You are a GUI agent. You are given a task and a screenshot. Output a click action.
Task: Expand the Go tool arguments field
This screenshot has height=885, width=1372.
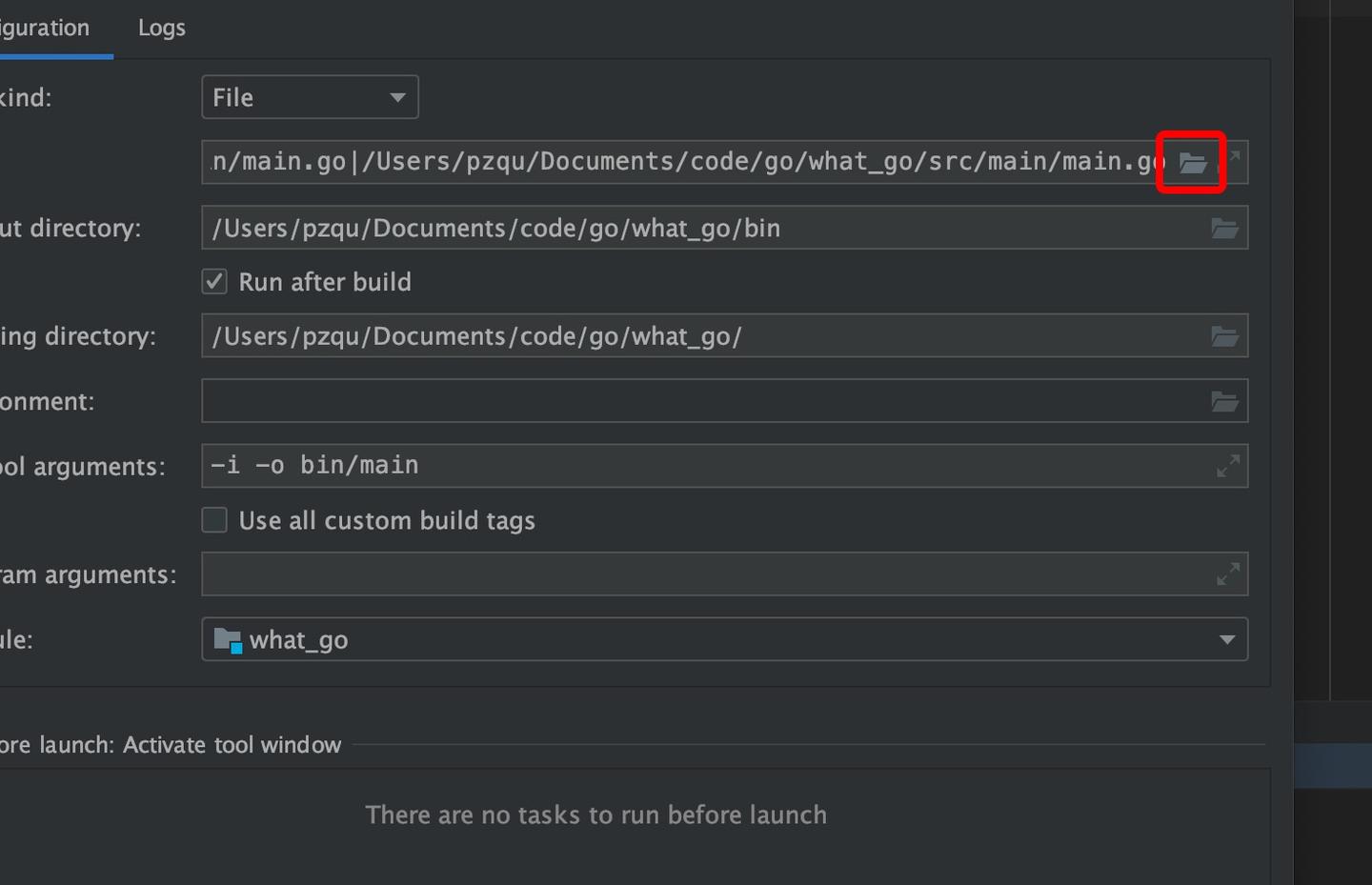(x=1228, y=466)
